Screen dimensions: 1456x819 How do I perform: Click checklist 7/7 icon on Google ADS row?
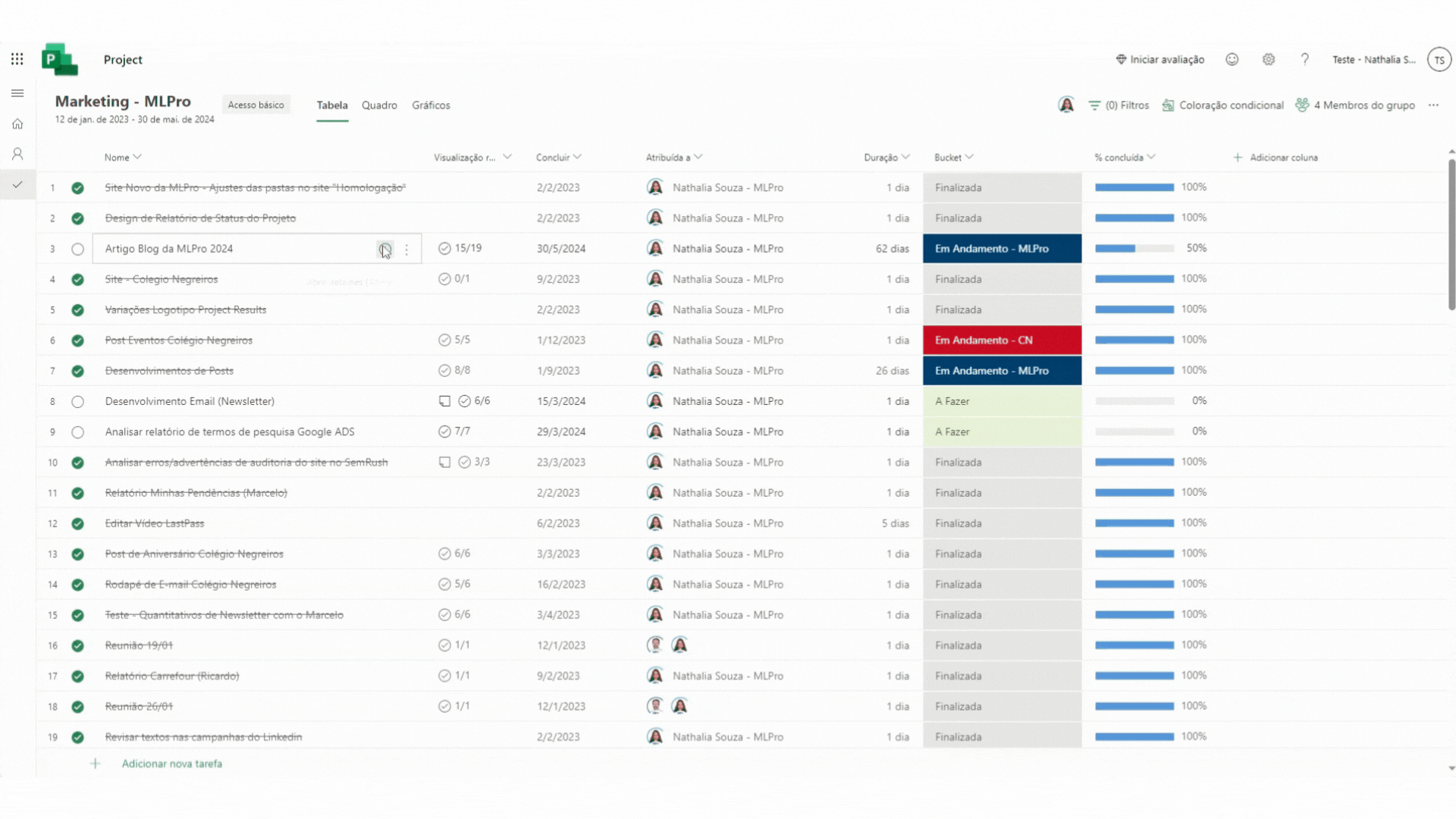coord(444,431)
